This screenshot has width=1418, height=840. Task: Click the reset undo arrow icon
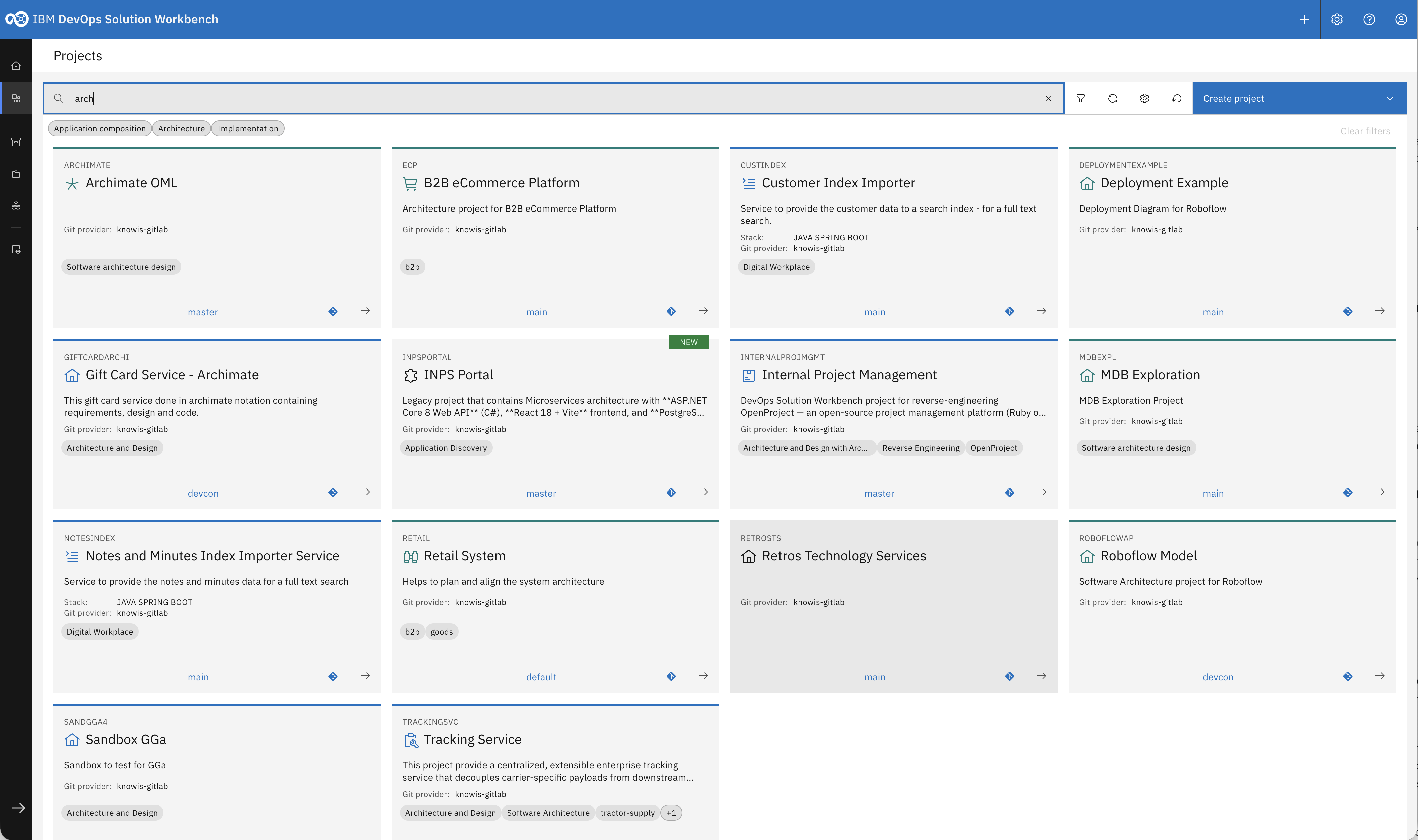click(1177, 99)
